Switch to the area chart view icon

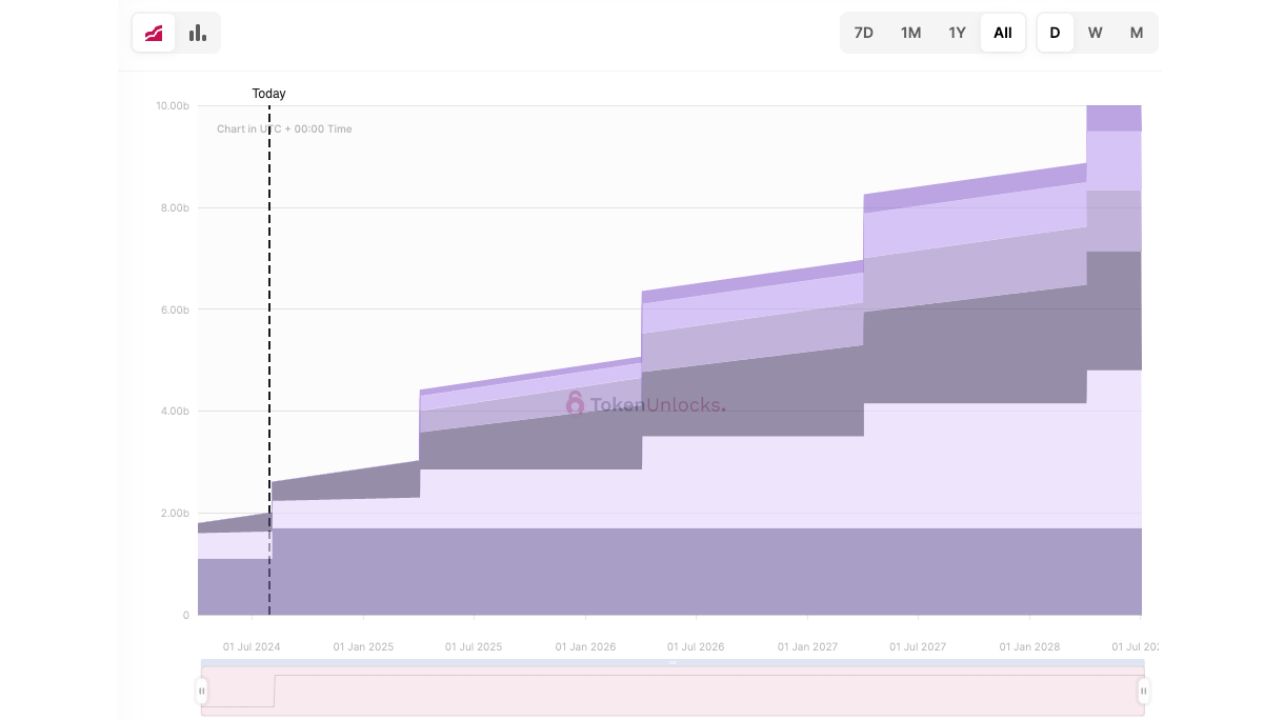click(x=154, y=33)
